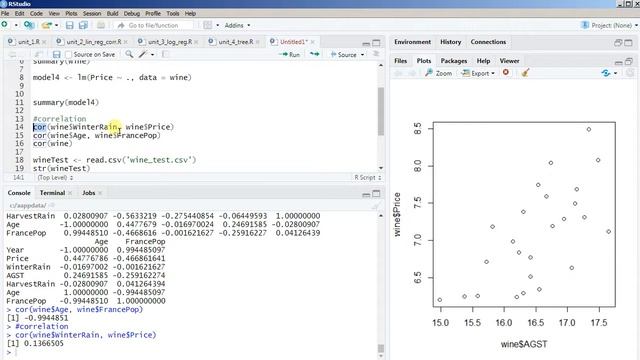Close the Untitled1 tab

(x=312, y=42)
